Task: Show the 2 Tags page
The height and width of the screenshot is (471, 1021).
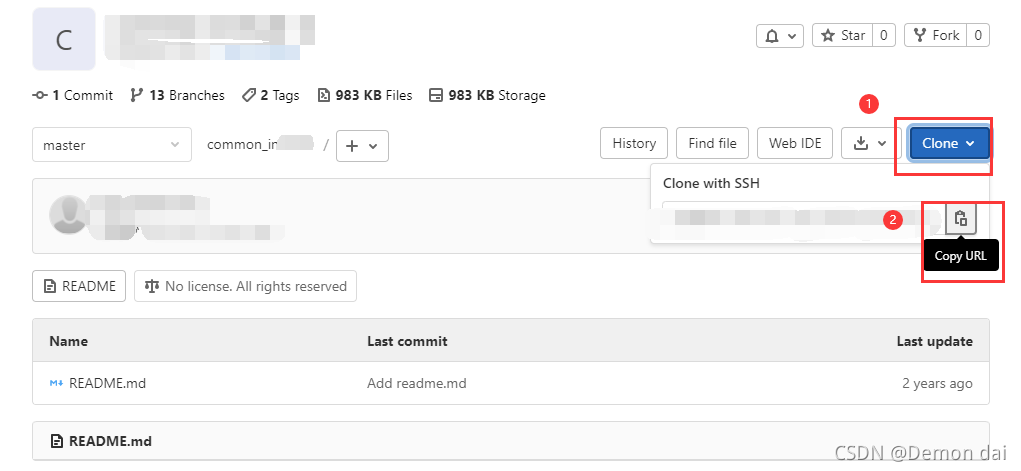Action: [270, 96]
